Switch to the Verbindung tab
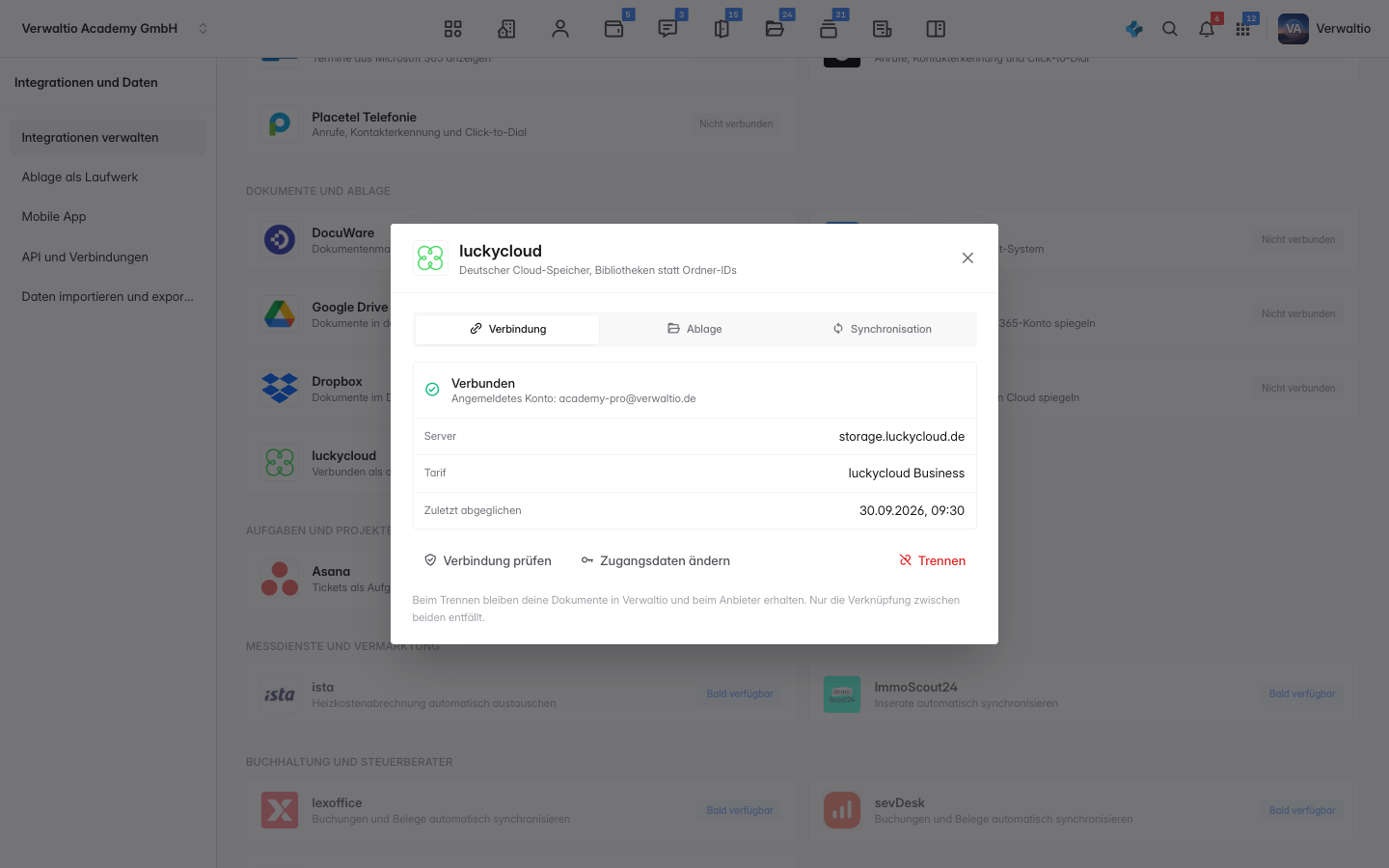Image resolution: width=1389 pixels, height=868 pixels. (507, 329)
